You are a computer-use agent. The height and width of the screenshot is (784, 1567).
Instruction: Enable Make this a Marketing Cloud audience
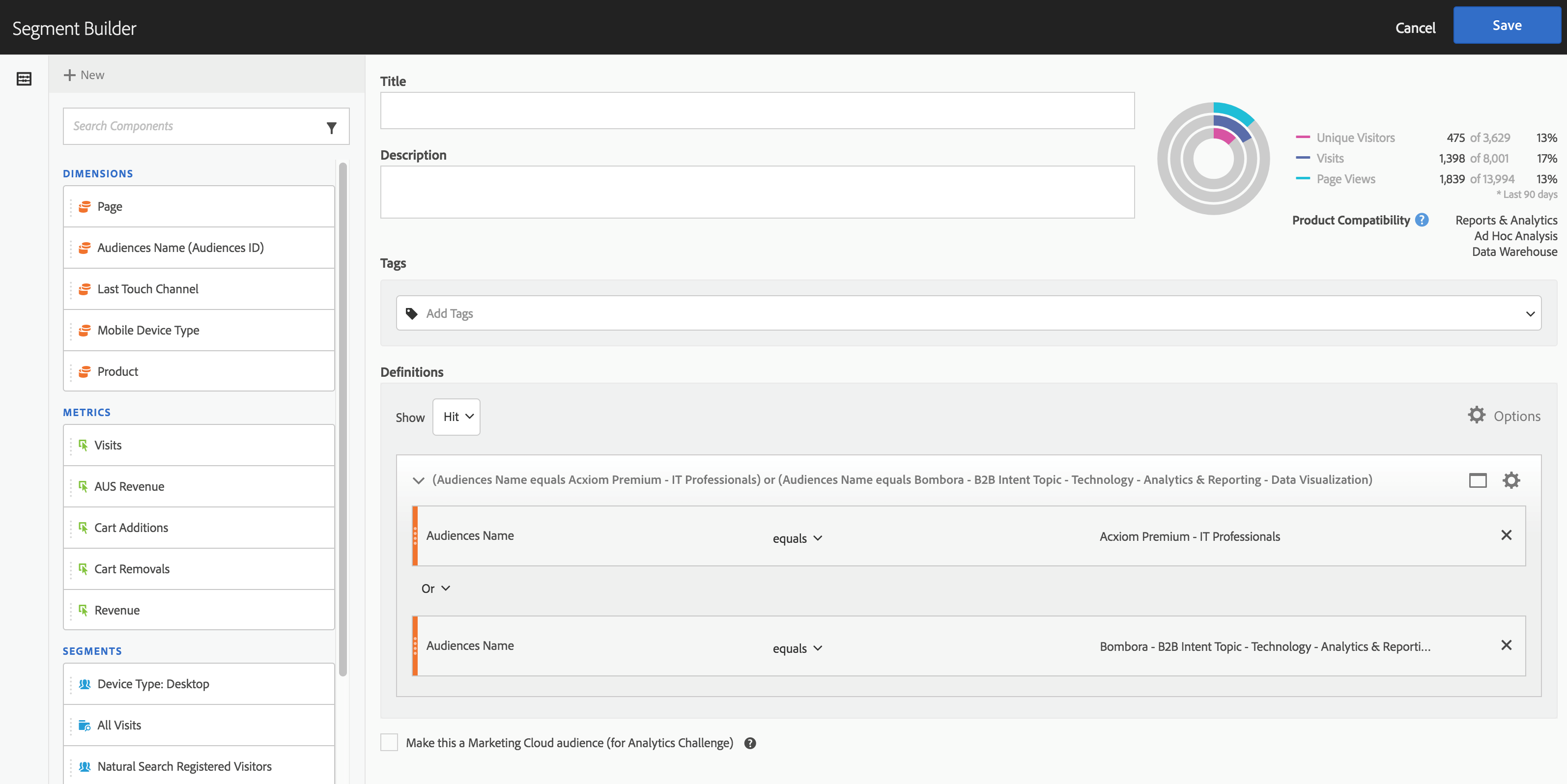tap(389, 743)
